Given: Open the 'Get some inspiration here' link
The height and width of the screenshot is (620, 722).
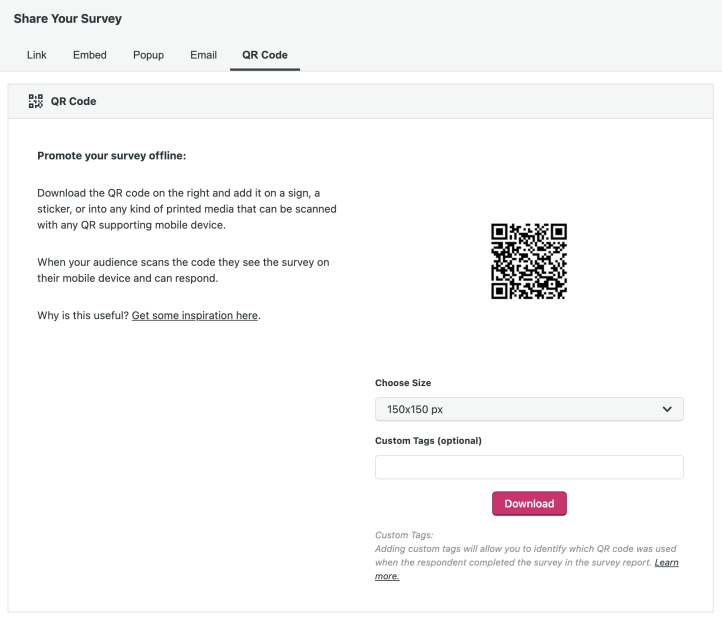Looking at the screenshot, I should click(x=195, y=316).
